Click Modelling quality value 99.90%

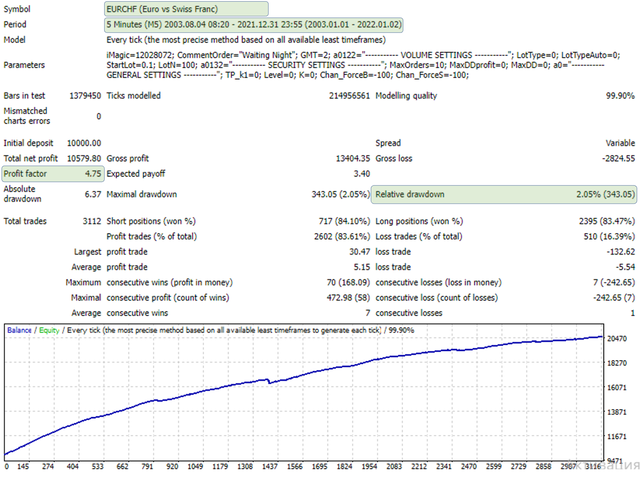[x=620, y=96]
